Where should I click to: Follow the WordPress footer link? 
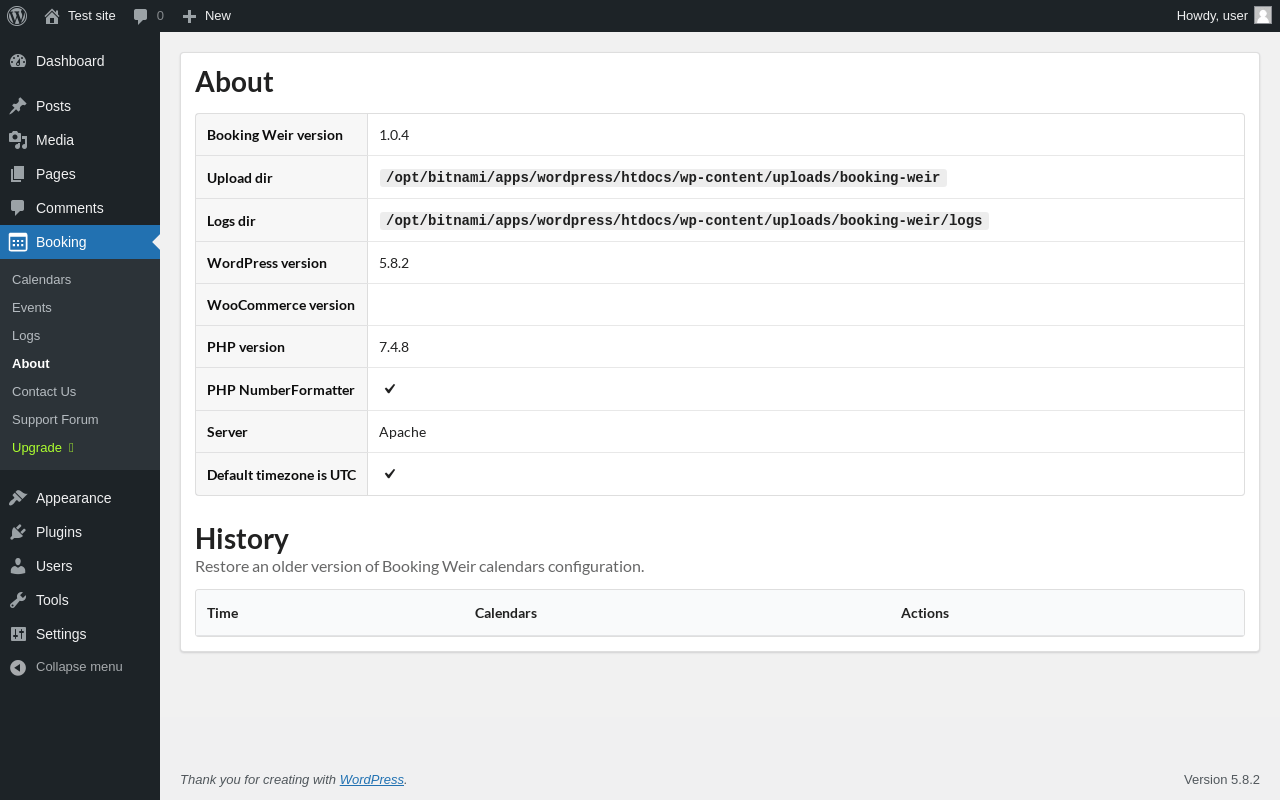(x=372, y=779)
